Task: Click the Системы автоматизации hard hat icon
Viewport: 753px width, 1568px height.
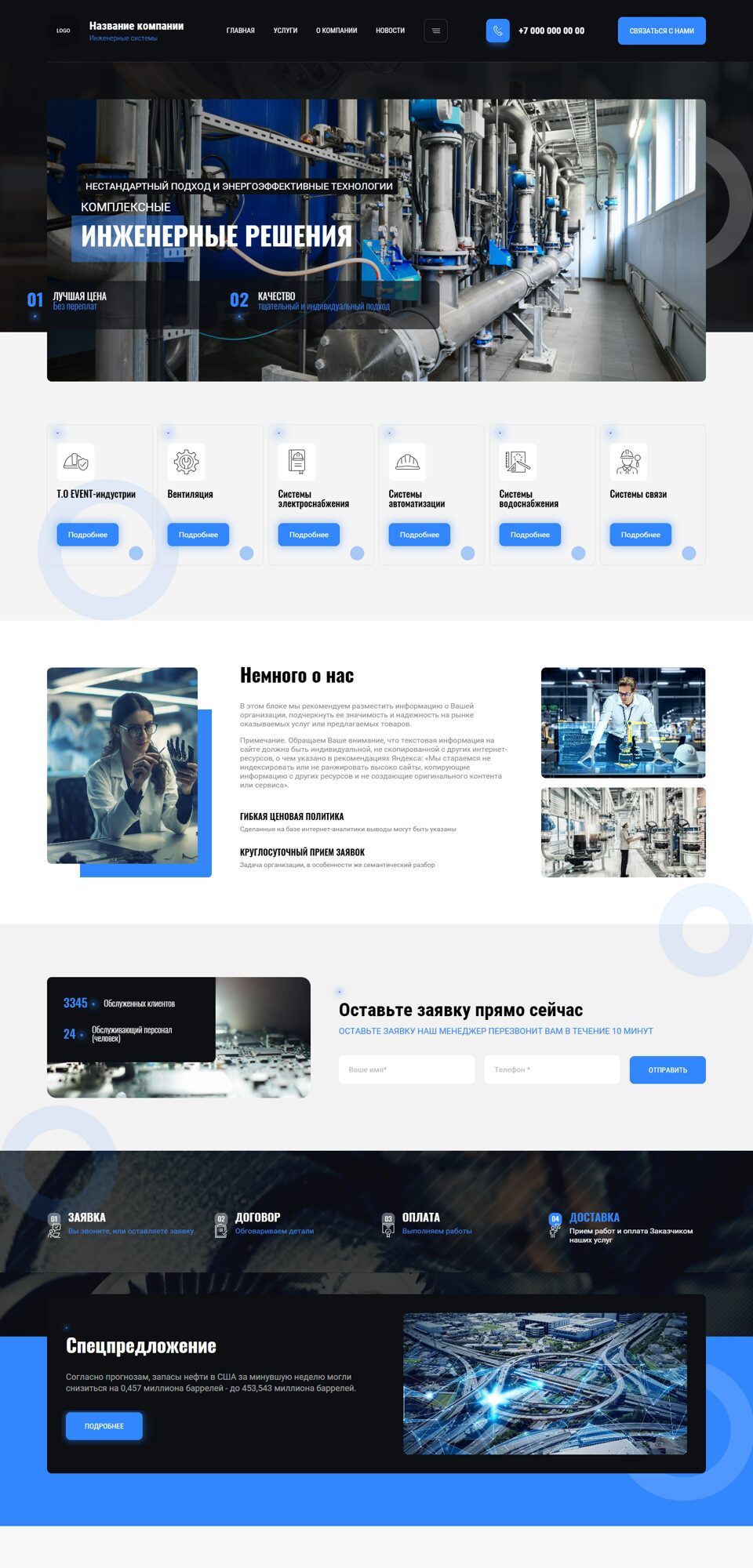Action: tap(407, 462)
